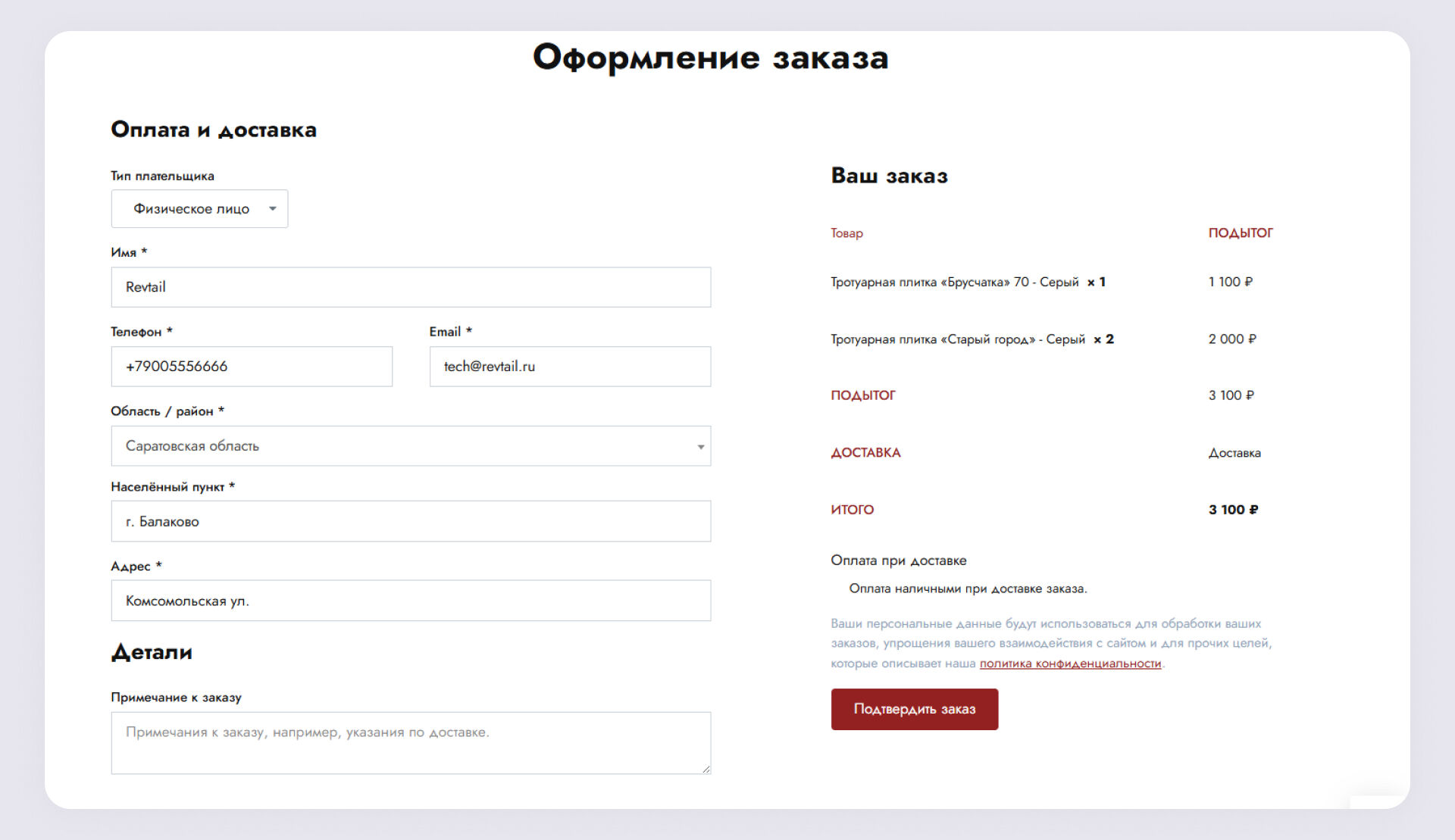
Task: Click the arrow next to Физическое лицо
Action: [x=273, y=209]
